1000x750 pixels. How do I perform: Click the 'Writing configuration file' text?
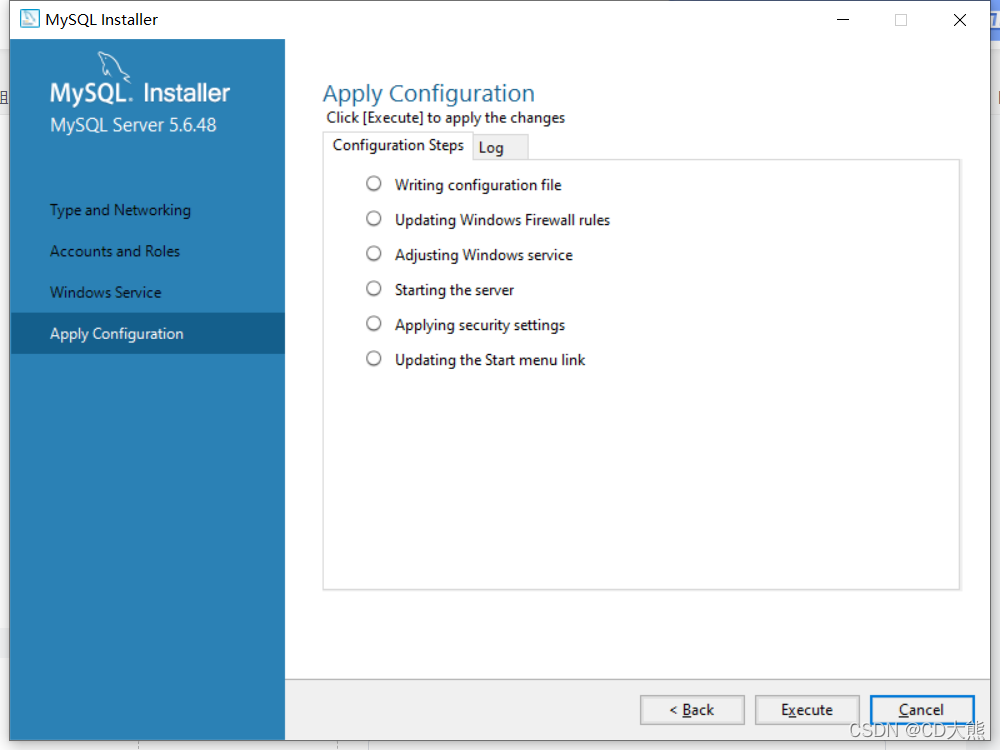coord(478,185)
